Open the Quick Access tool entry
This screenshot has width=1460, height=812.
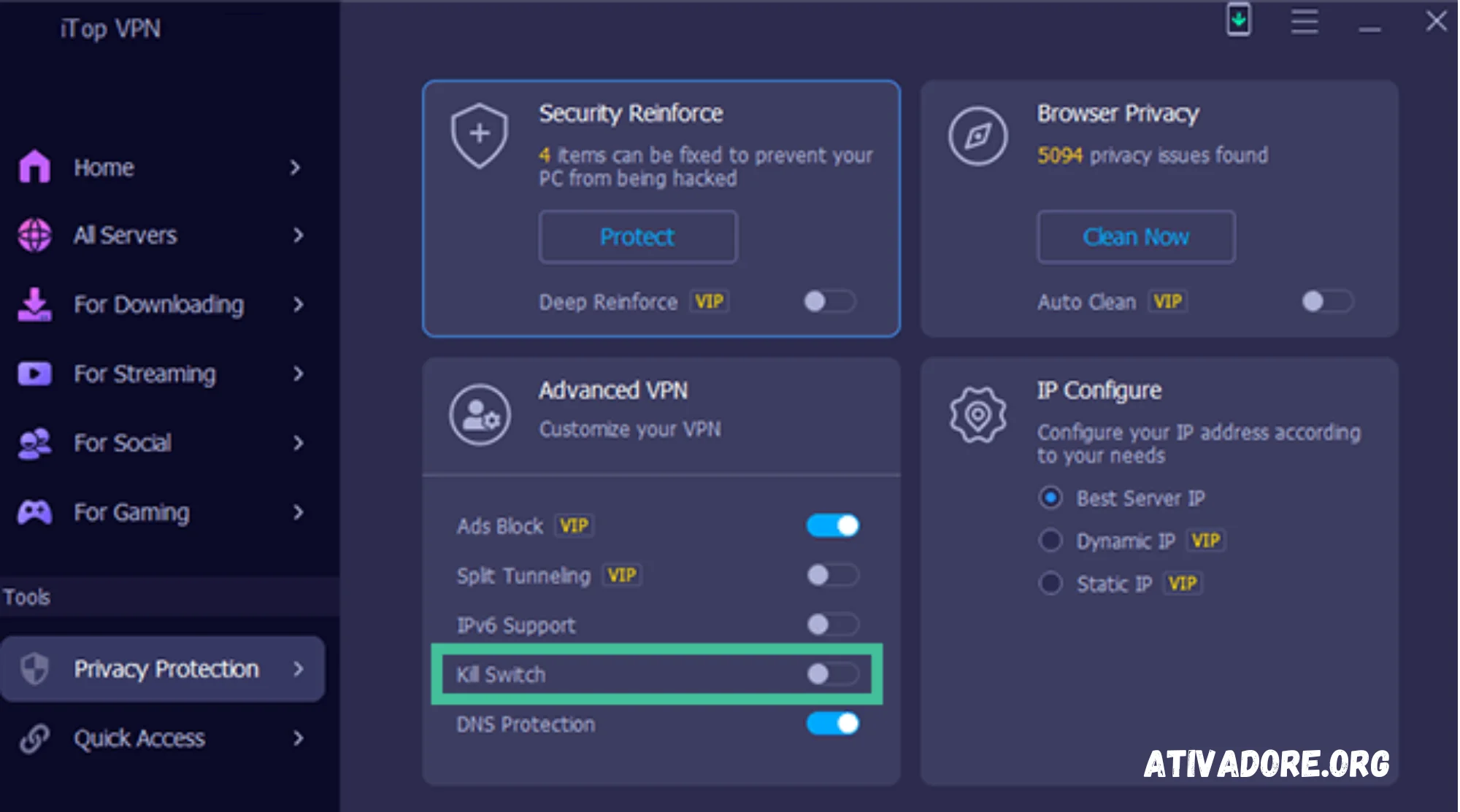(162, 738)
